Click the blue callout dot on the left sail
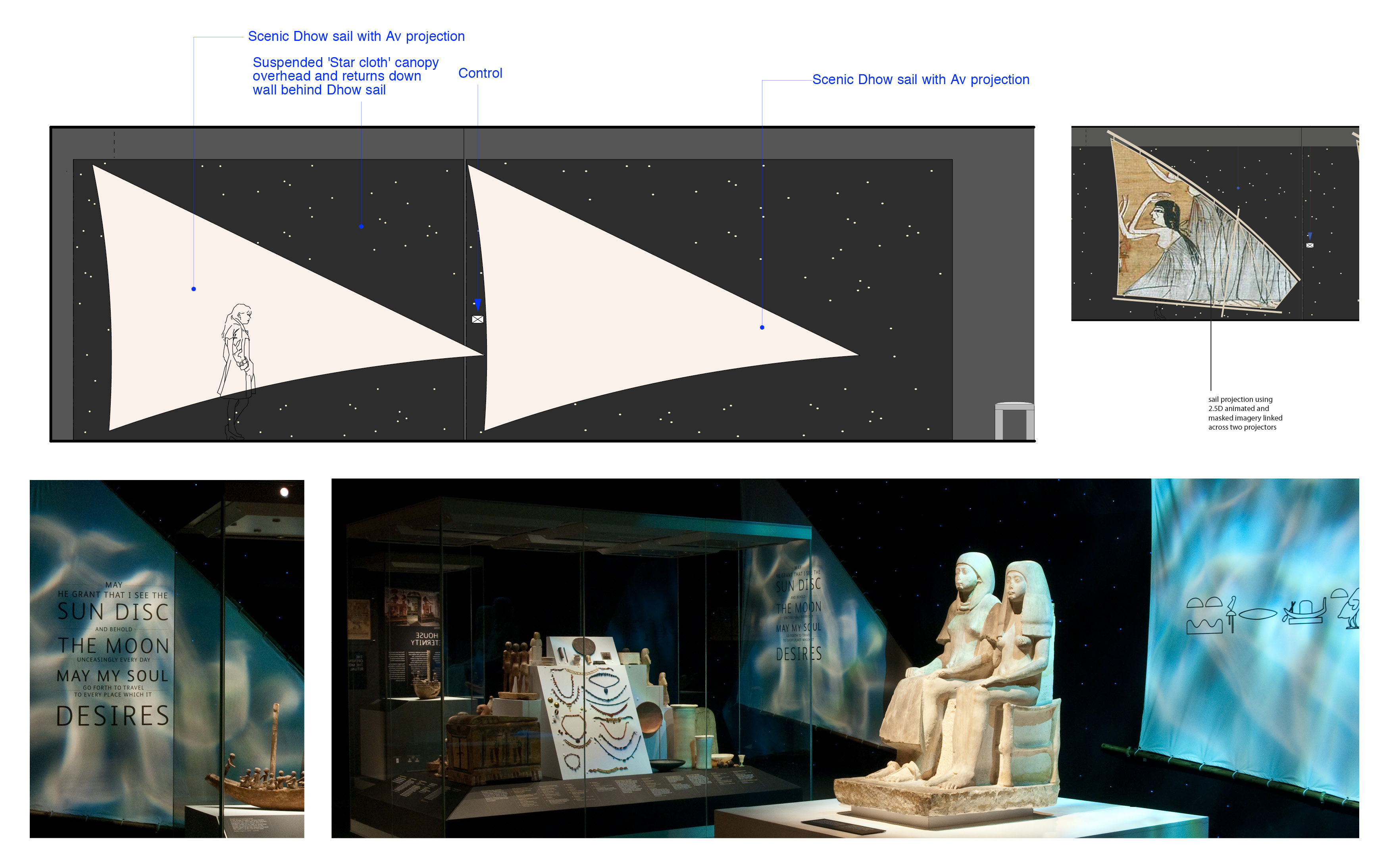The width and height of the screenshot is (1389, 868). (194, 289)
